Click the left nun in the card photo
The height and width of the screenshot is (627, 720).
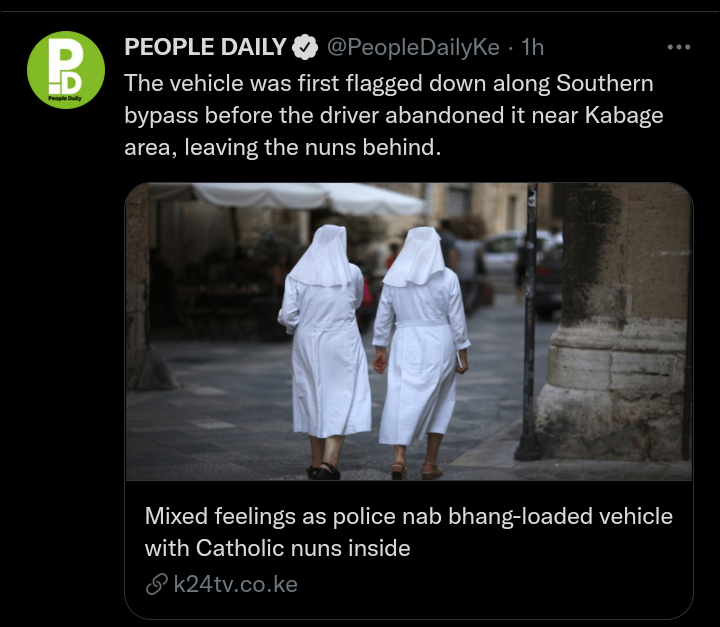(x=325, y=351)
